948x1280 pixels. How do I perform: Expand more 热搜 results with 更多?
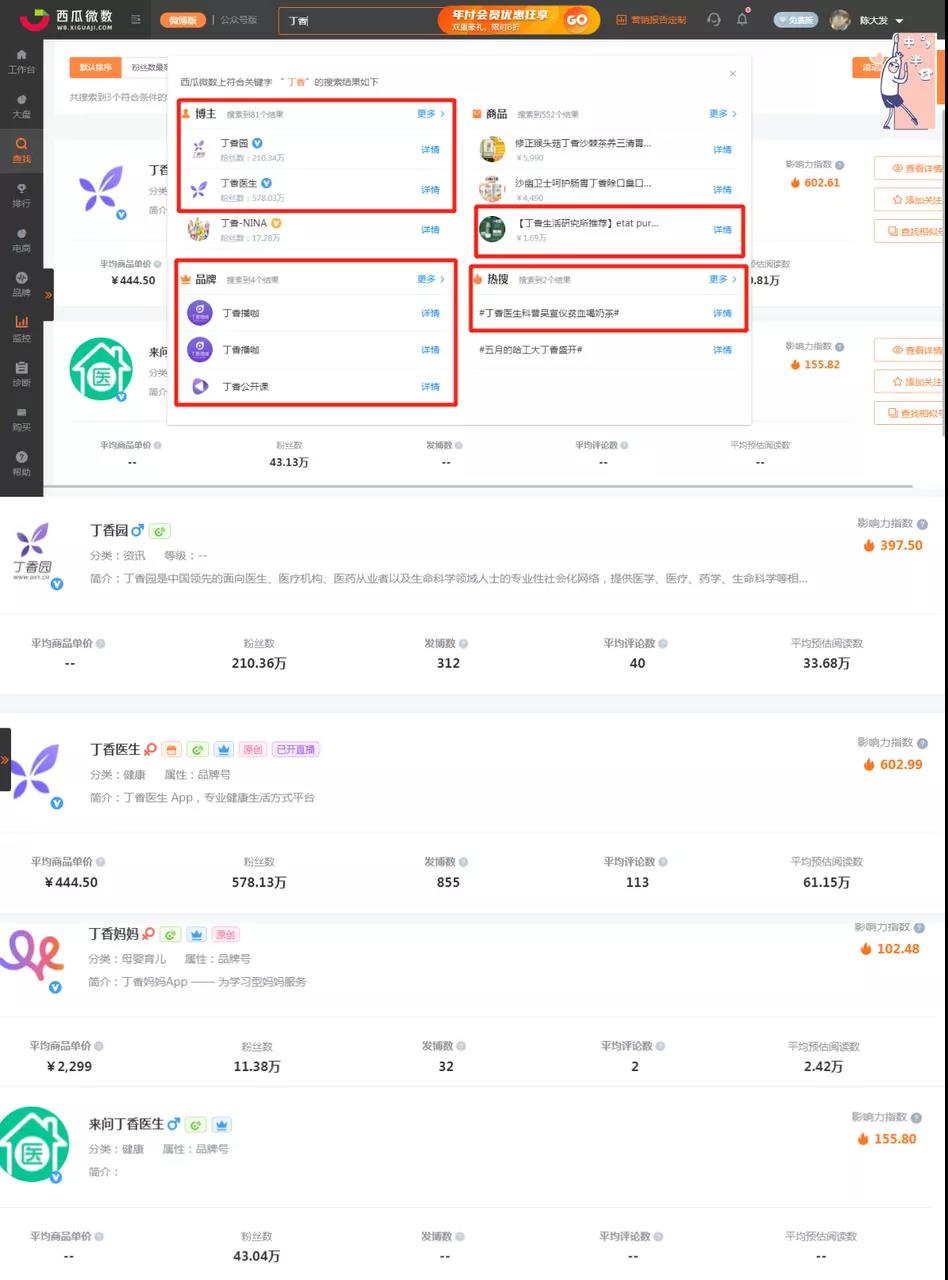(722, 279)
